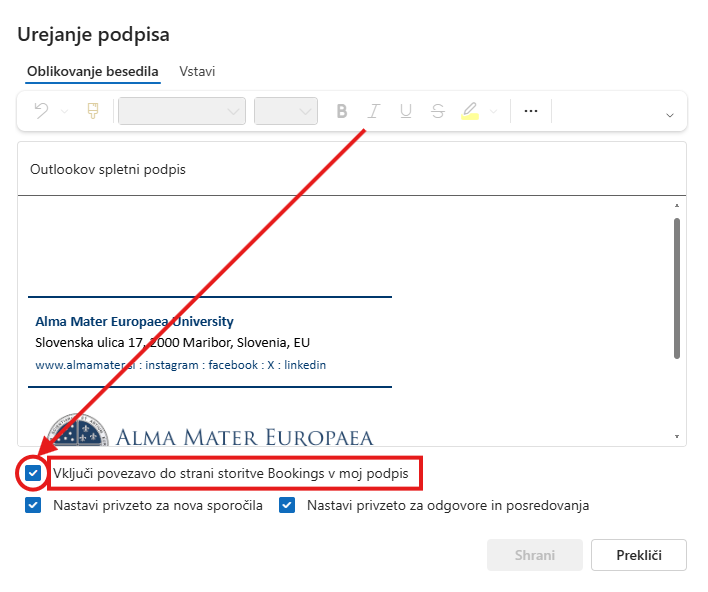
Task: Click the scrollbar up arrow in editor
Action: (676, 206)
